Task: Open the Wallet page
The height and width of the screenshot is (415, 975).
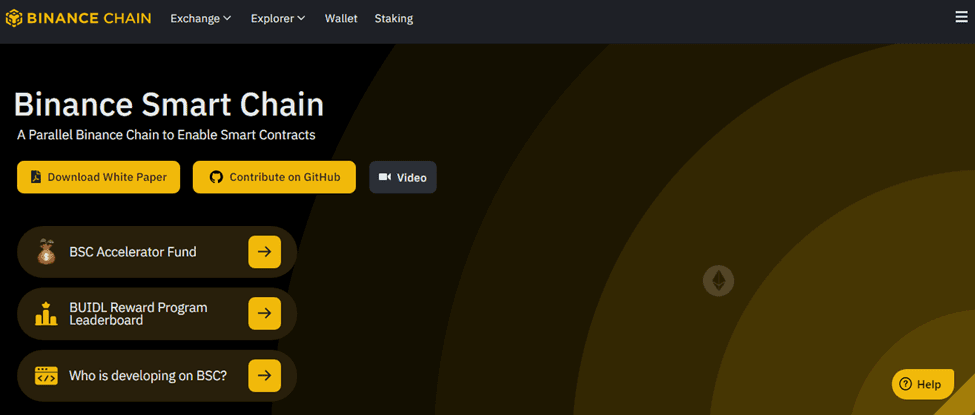Action: [x=341, y=19]
